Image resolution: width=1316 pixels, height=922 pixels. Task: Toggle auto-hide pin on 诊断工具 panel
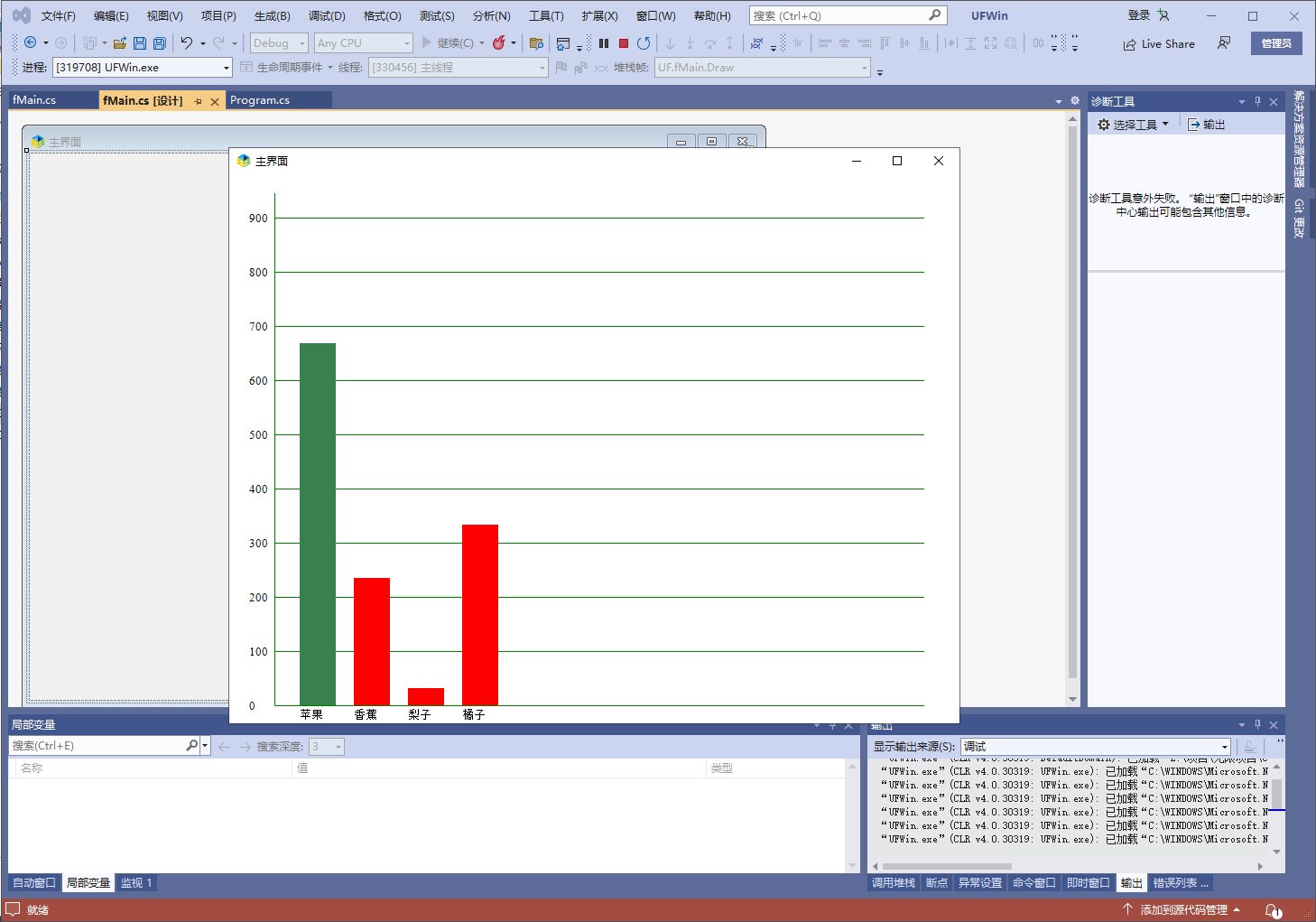(1257, 101)
